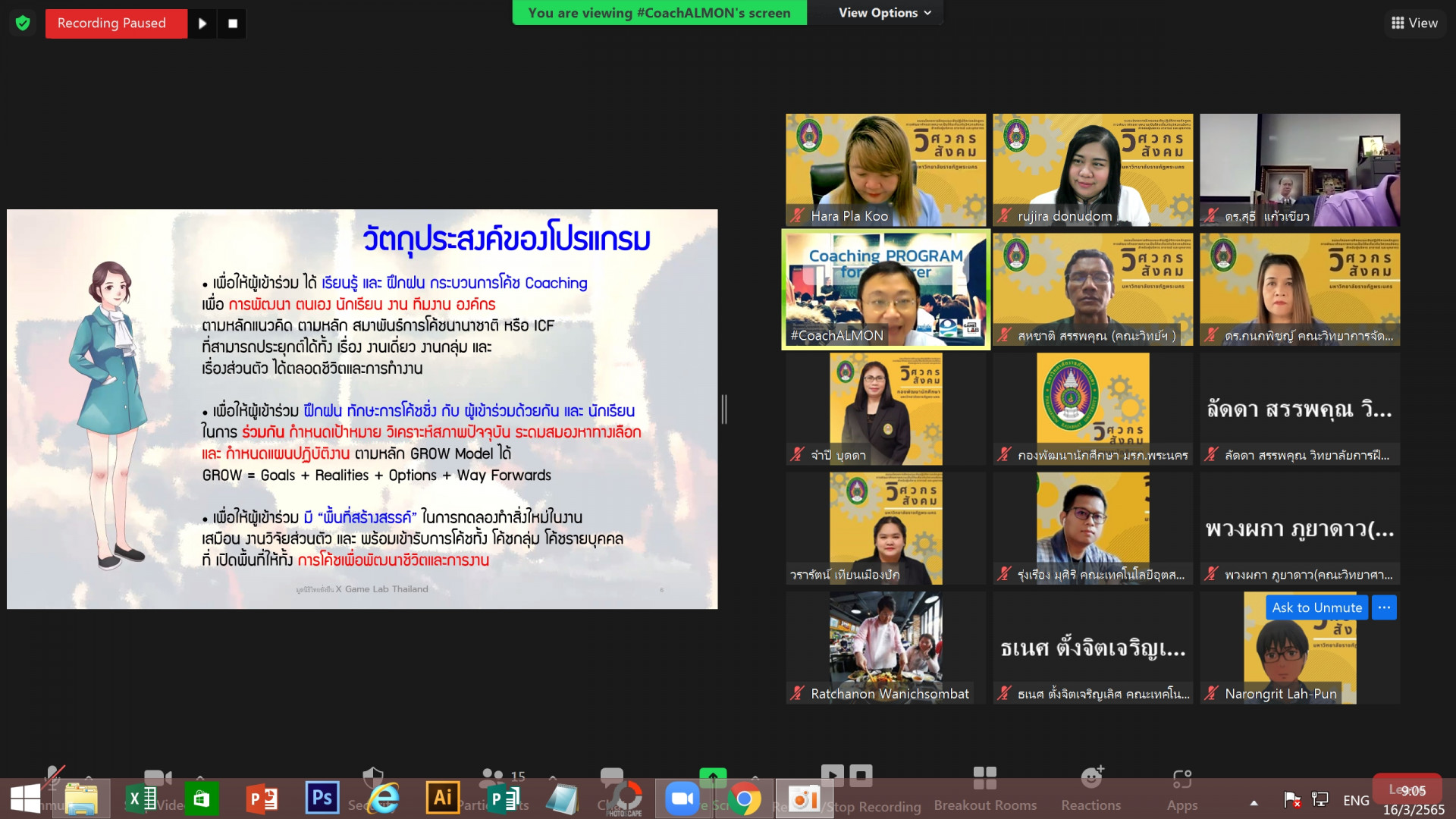Viewport: 1456px width, 819px height.
Task: Open Illustrator from taskbar
Action: click(443, 798)
